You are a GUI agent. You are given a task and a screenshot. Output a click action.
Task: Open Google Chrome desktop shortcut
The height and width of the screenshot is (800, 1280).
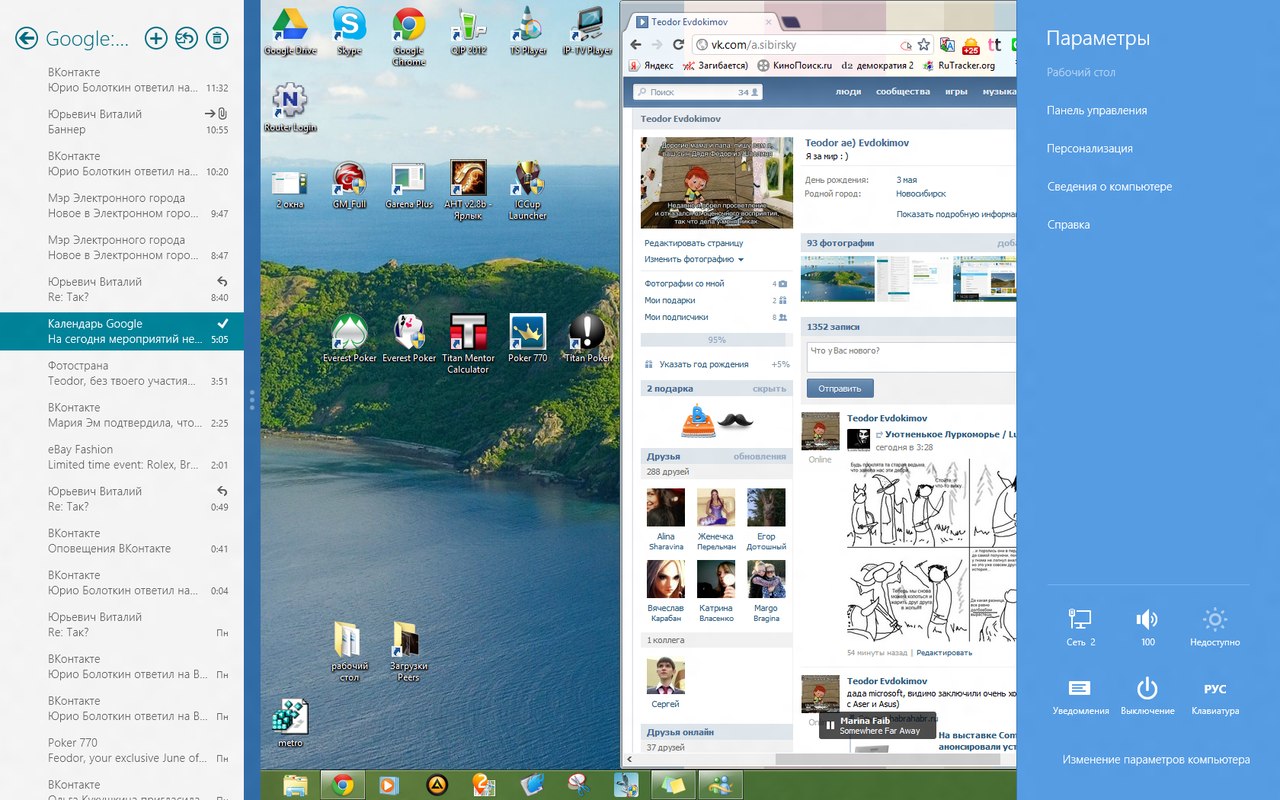tap(408, 36)
